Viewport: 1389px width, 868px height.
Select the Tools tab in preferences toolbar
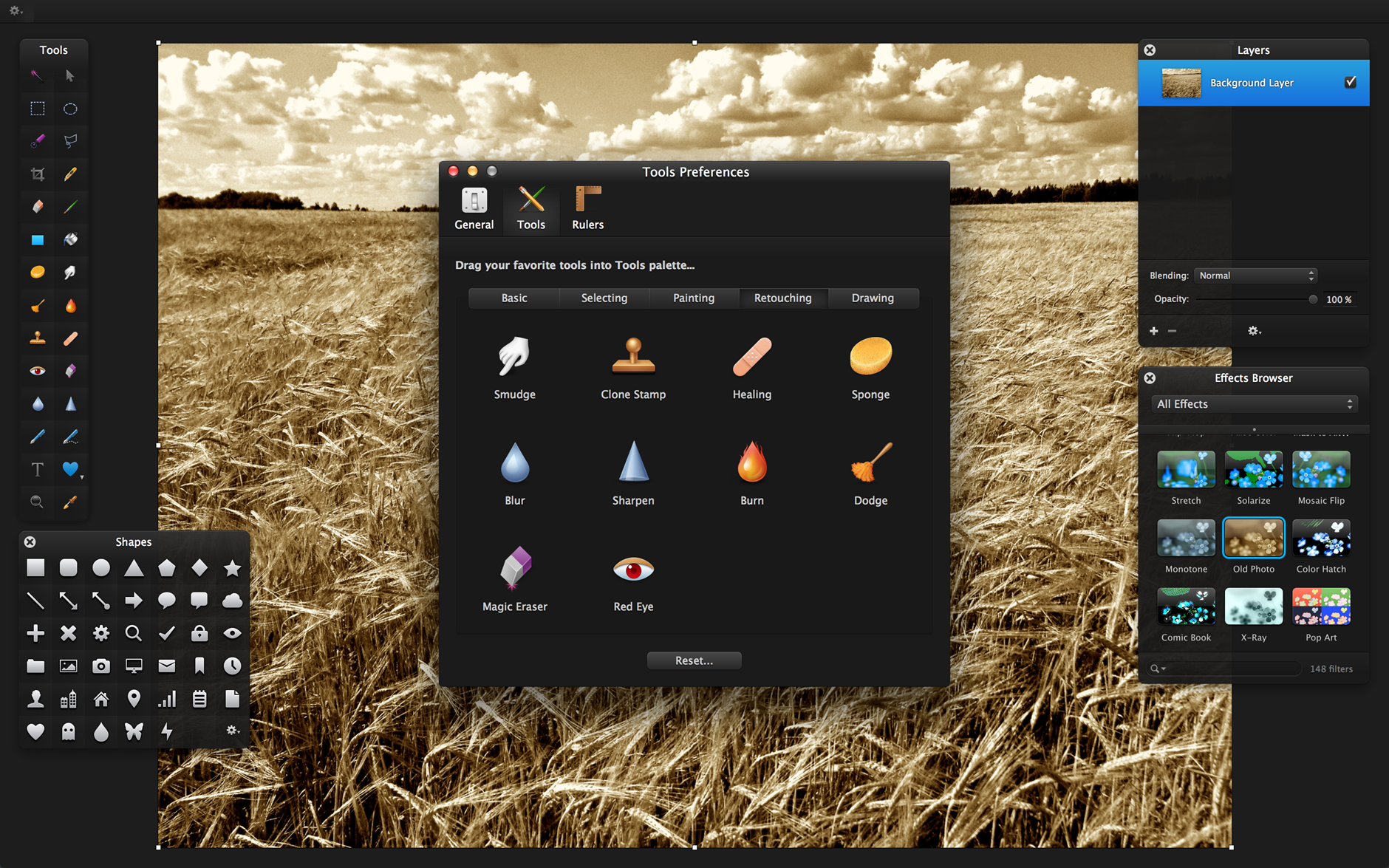[x=531, y=209]
